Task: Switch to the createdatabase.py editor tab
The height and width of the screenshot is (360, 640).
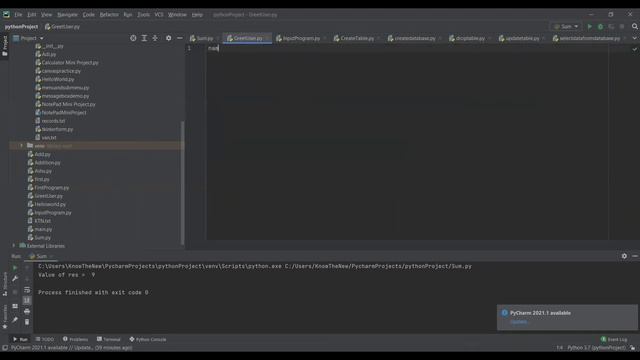Action: pyautogui.click(x=414, y=38)
